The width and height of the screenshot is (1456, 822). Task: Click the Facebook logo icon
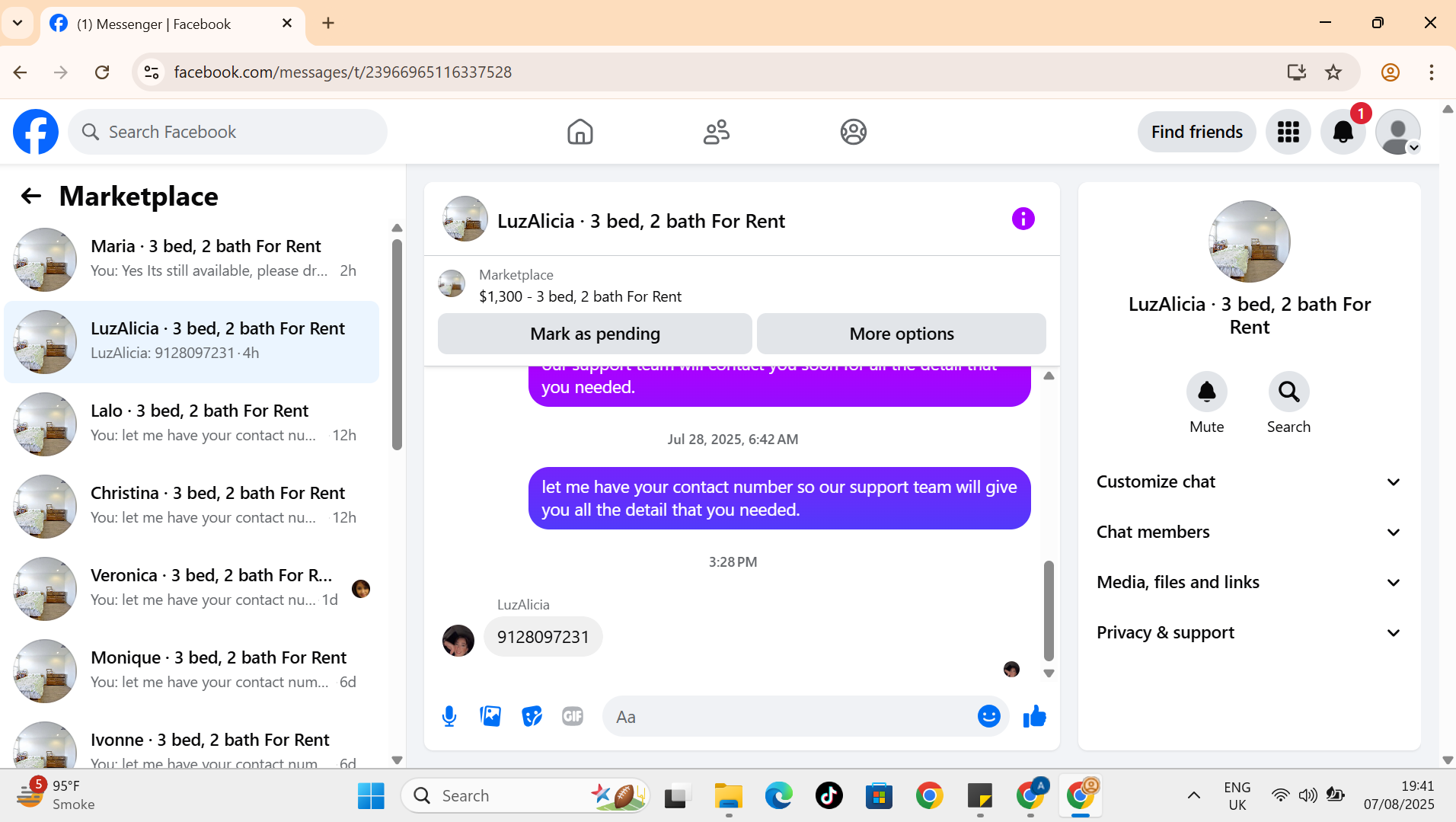click(x=36, y=132)
